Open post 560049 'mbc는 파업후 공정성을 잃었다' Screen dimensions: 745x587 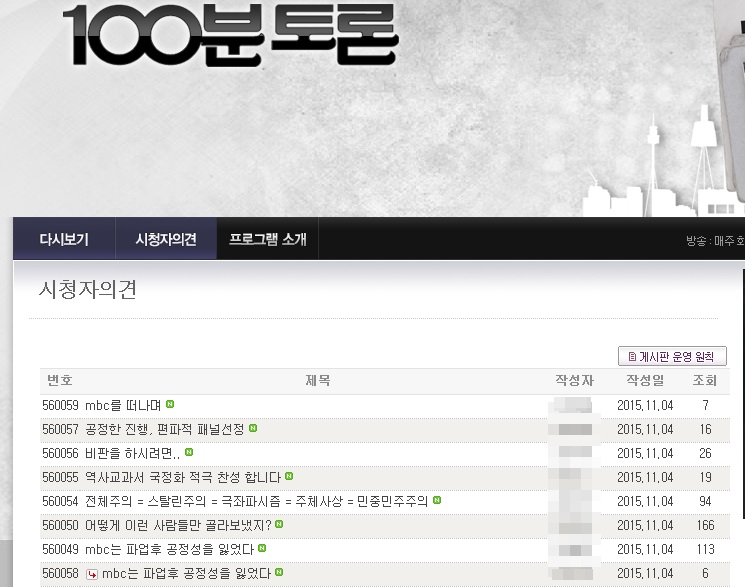[x=170, y=549]
